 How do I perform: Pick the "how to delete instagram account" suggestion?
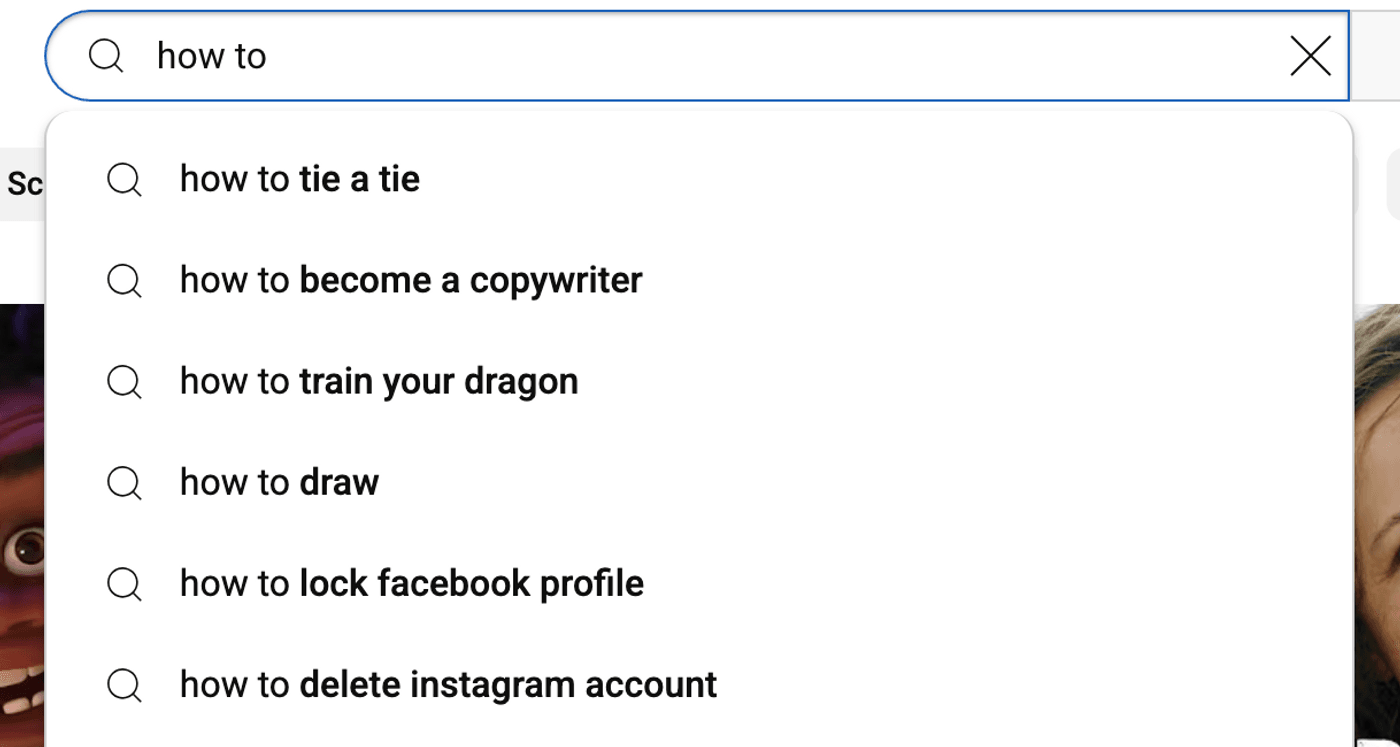pos(448,685)
